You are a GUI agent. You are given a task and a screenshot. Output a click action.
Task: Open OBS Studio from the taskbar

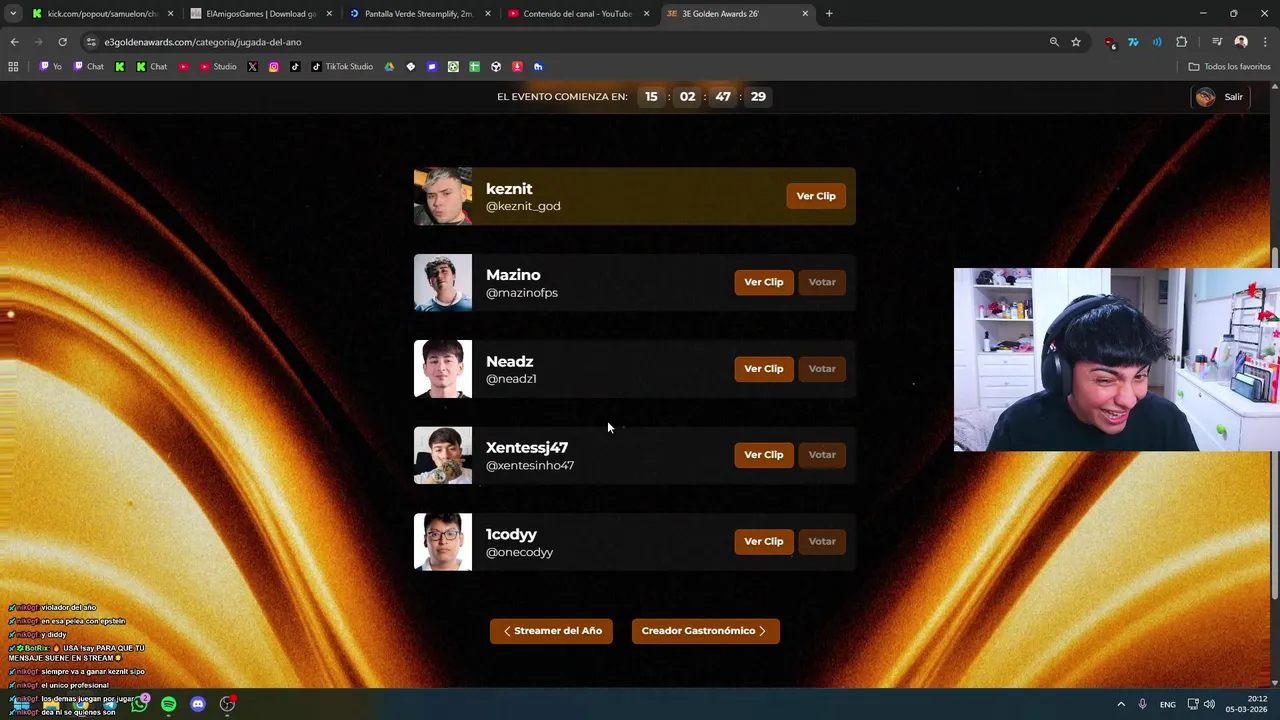tap(227, 704)
